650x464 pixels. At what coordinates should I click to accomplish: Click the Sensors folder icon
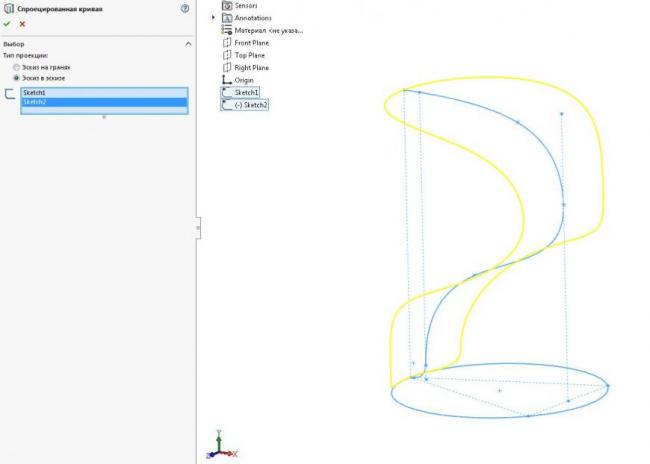(x=227, y=5)
